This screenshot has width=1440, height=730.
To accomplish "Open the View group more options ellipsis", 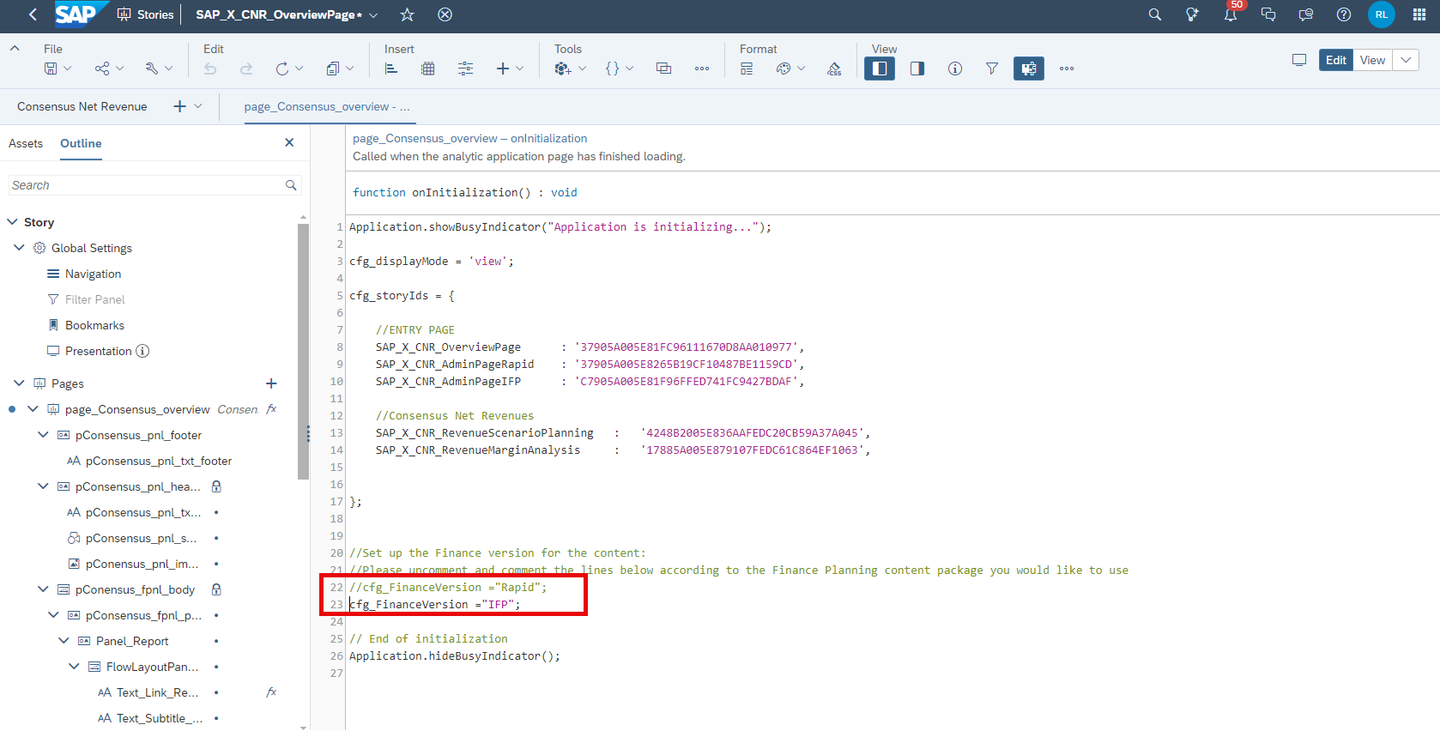I will pyautogui.click(x=1067, y=68).
